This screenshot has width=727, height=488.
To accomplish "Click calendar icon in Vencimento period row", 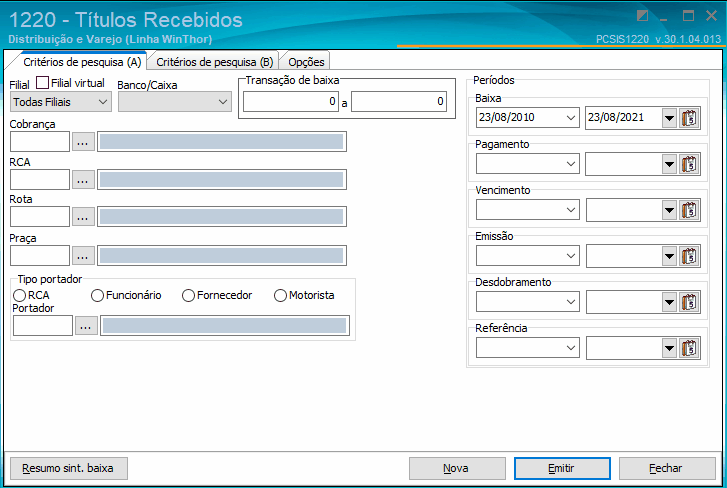I will pyautogui.click(x=689, y=210).
